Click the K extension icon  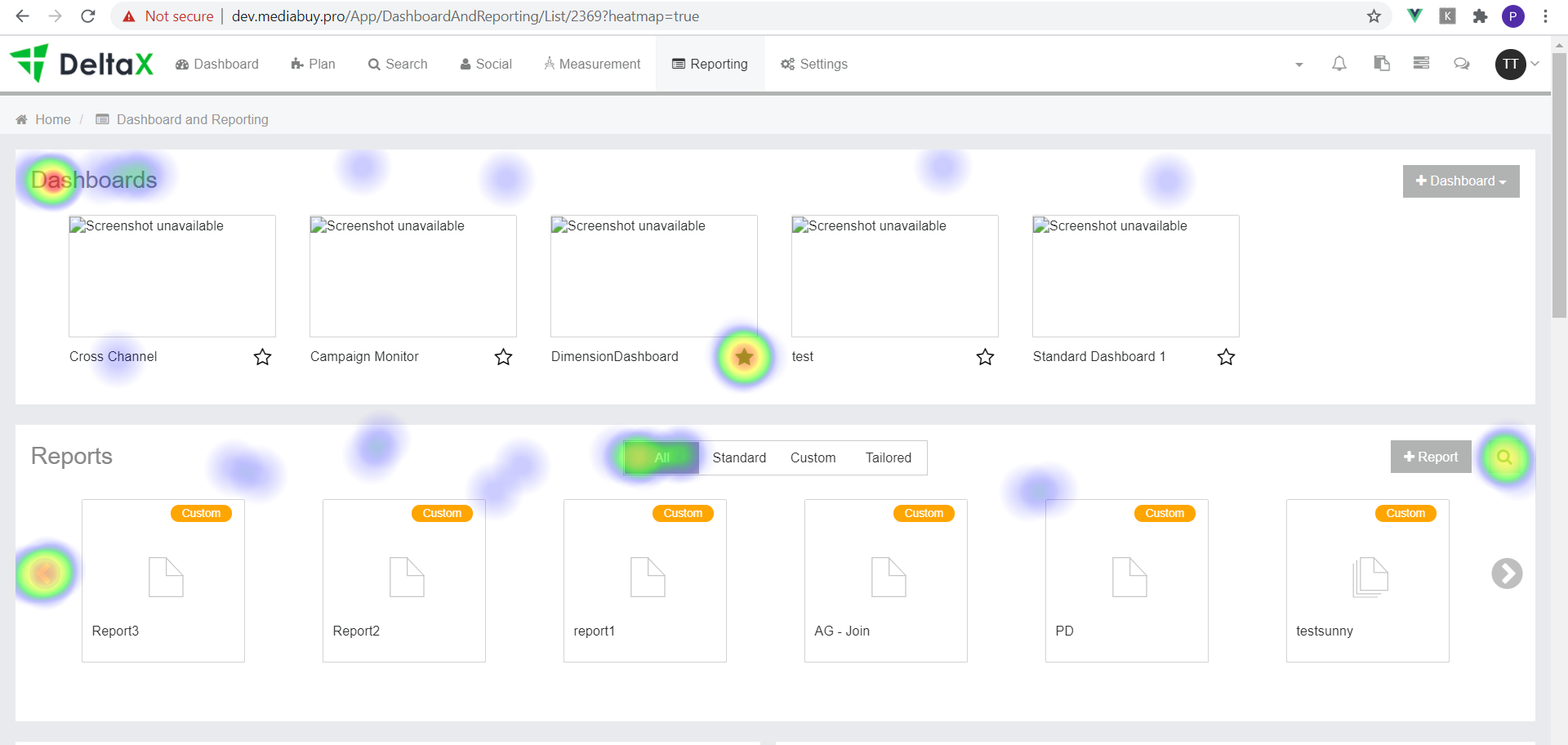tap(1447, 16)
